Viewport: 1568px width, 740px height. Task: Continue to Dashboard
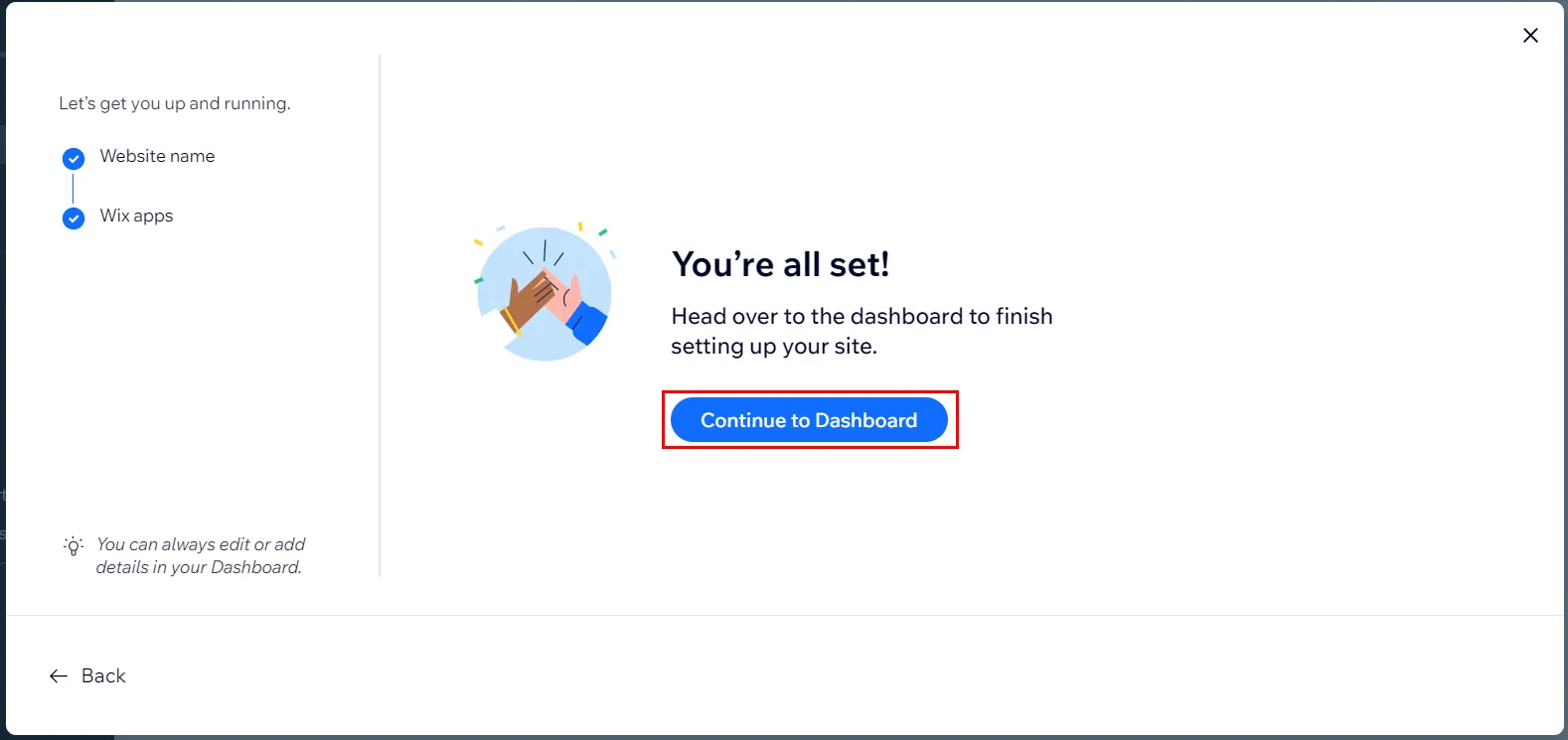pos(809,420)
